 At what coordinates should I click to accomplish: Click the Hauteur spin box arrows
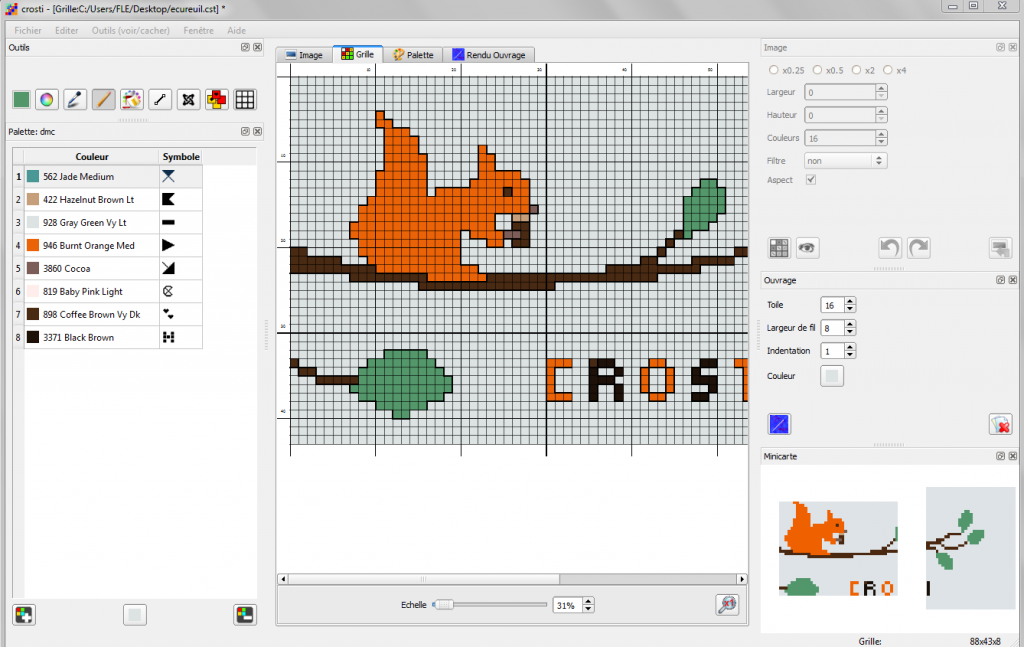pos(881,115)
